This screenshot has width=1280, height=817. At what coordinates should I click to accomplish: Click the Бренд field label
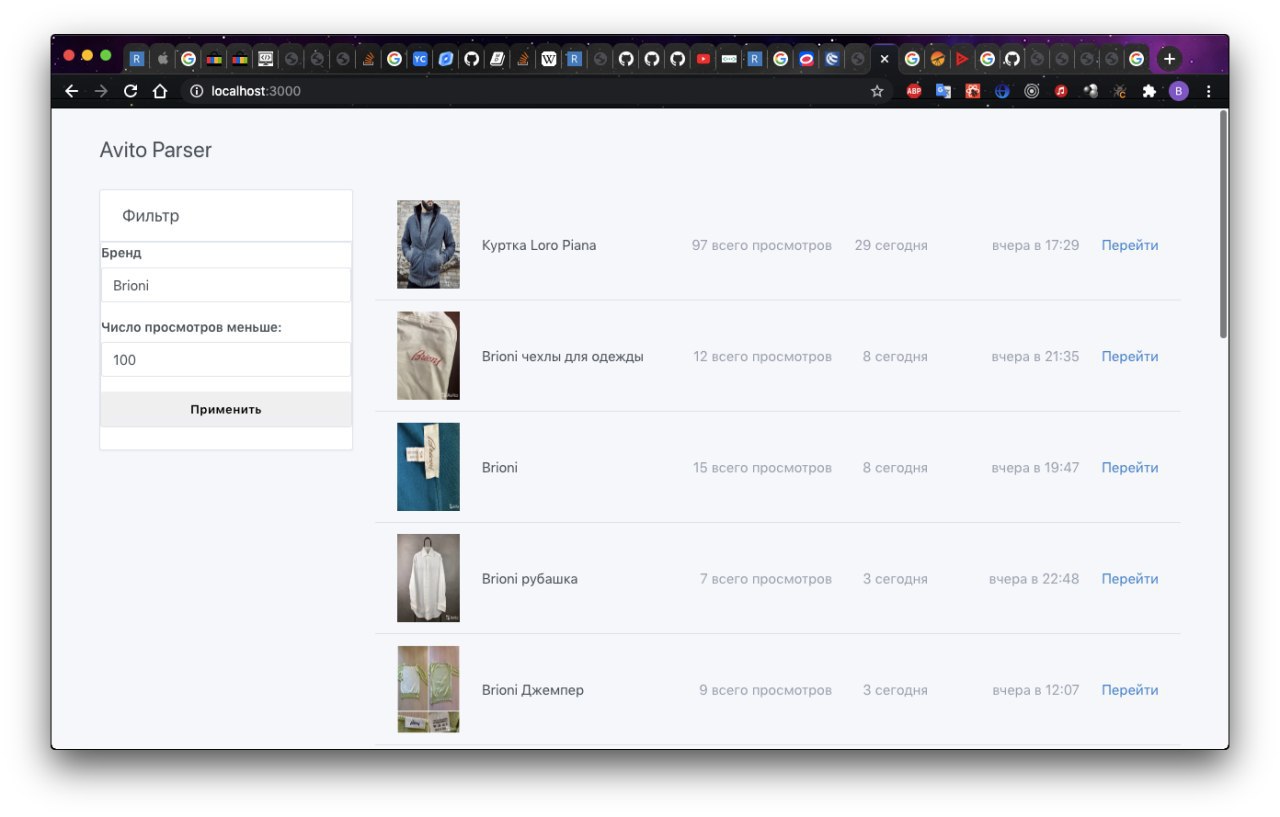[x=121, y=253]
